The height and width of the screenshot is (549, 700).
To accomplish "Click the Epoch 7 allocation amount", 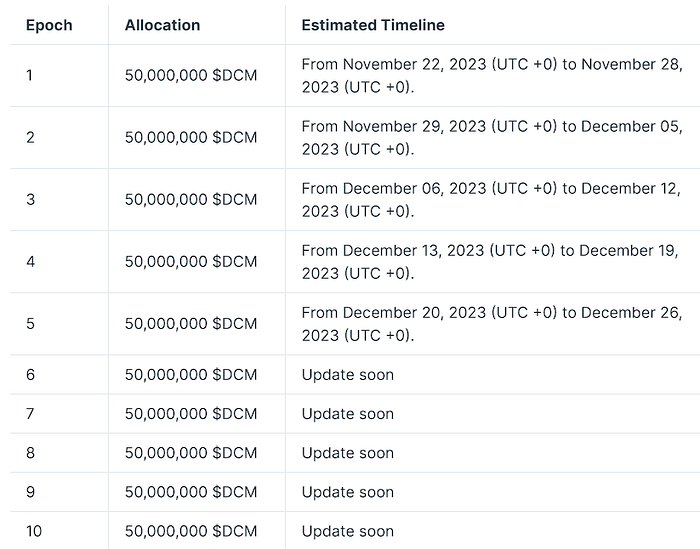I will (x=190, y=414).
